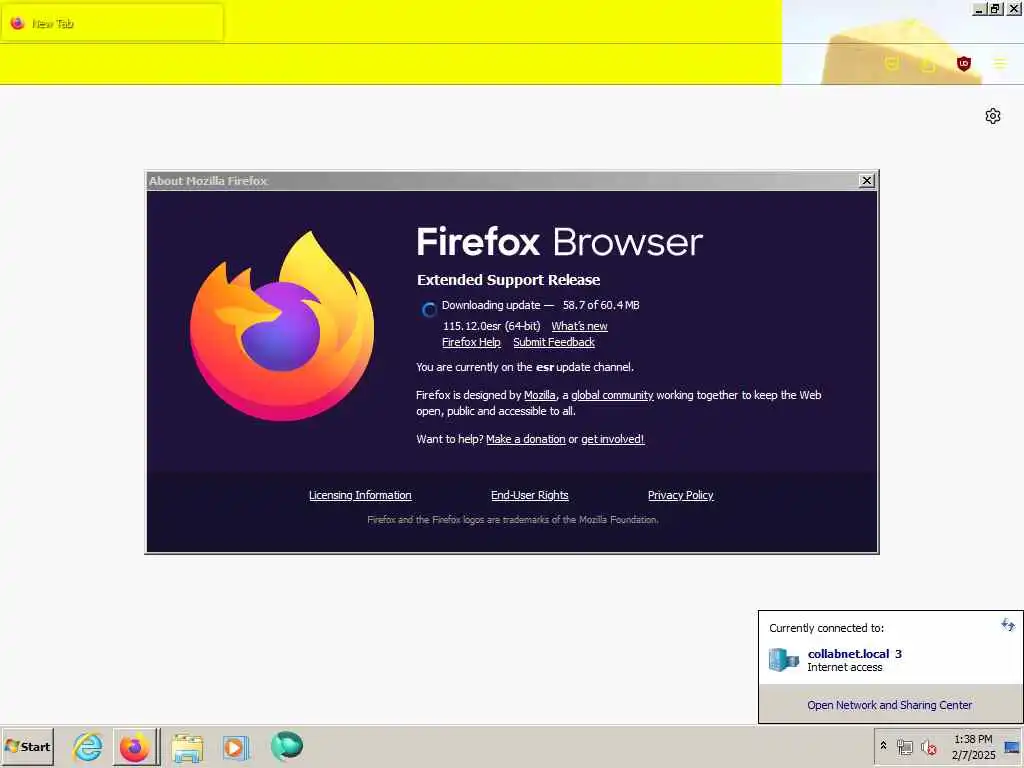This screenshot has height=768, width=1024.
Task: Open the Windows Start button
Action: tap(27, 746)
